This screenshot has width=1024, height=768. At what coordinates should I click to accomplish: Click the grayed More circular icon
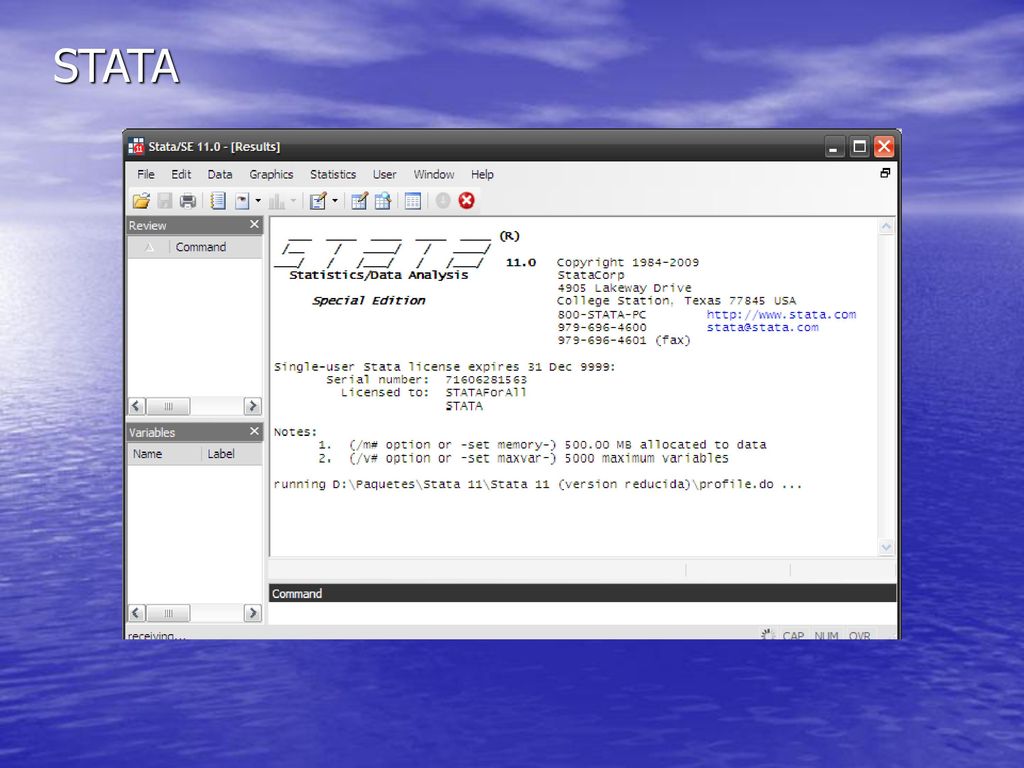click(x=443, y=201)
